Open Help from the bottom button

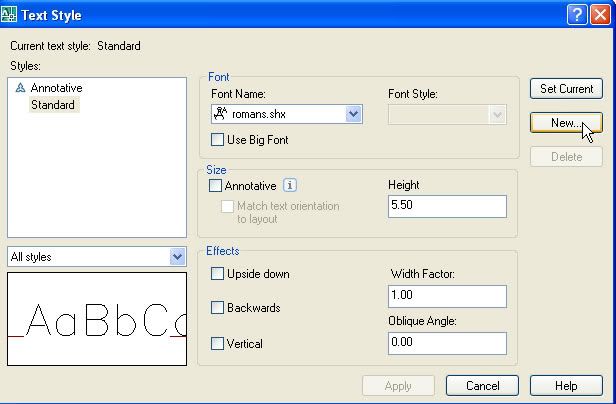566,386
